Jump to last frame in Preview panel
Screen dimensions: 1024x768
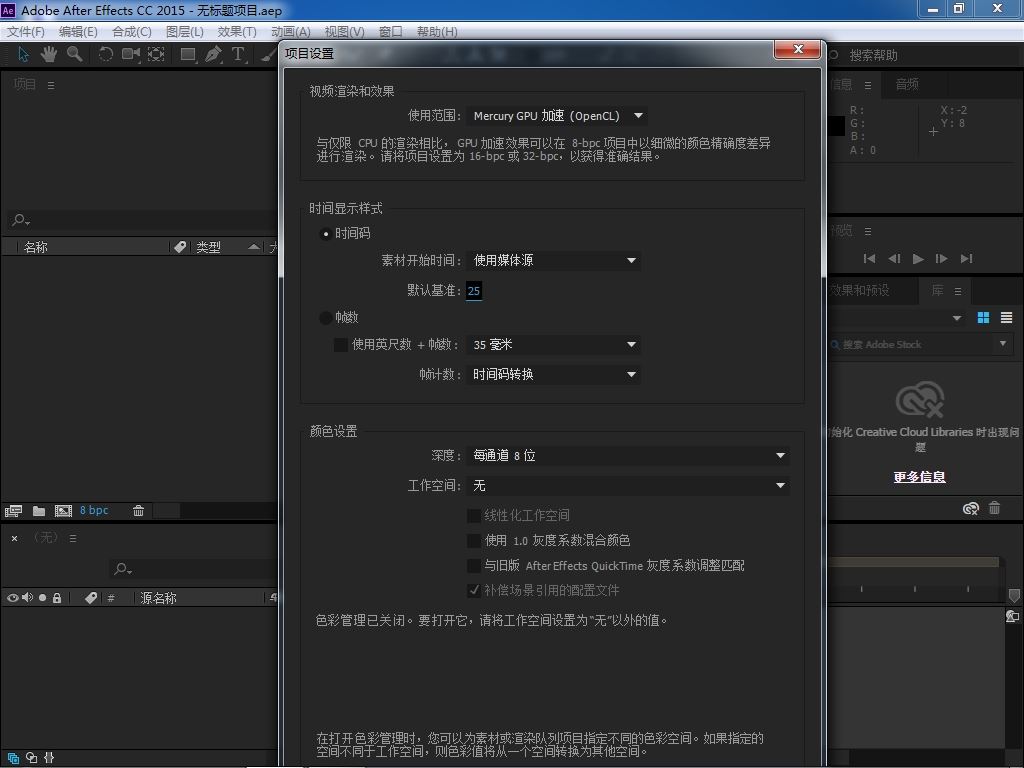coord(967,259)
